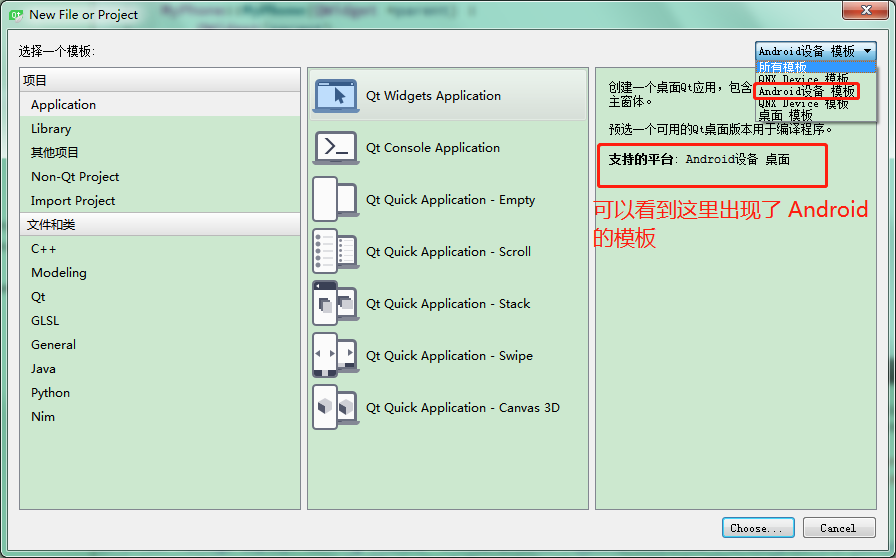Select the Python file category
The image size is (896, 558).
tap(160, 393)
